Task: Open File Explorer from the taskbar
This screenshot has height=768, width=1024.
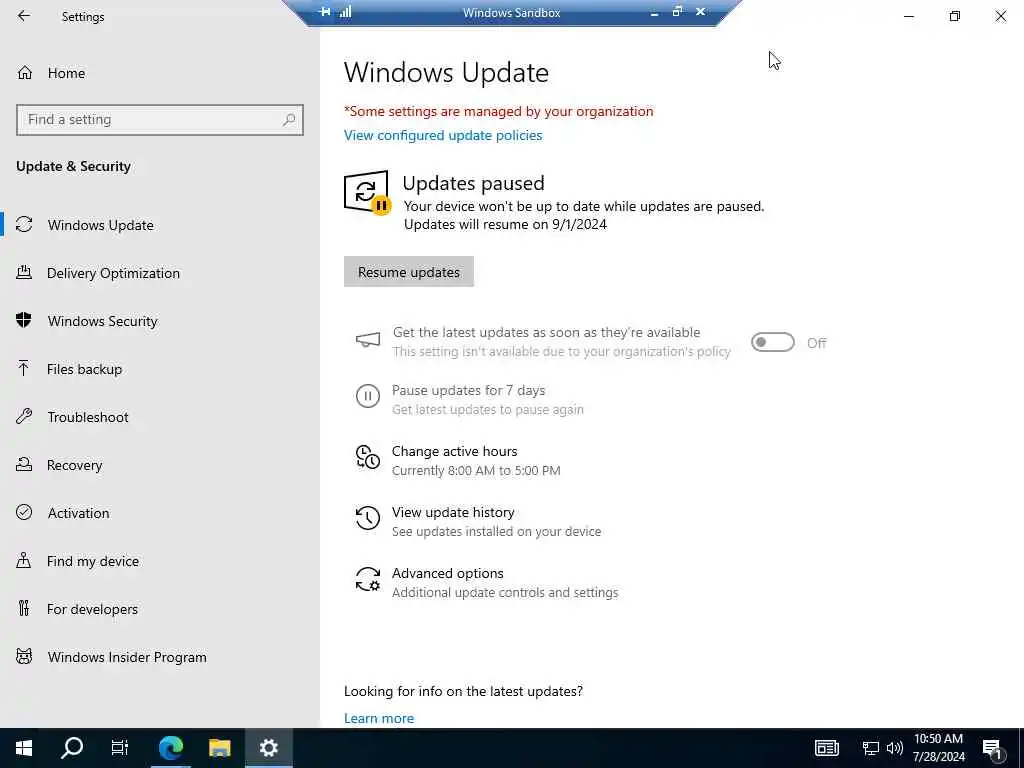Action: click(x=220, y=748)
